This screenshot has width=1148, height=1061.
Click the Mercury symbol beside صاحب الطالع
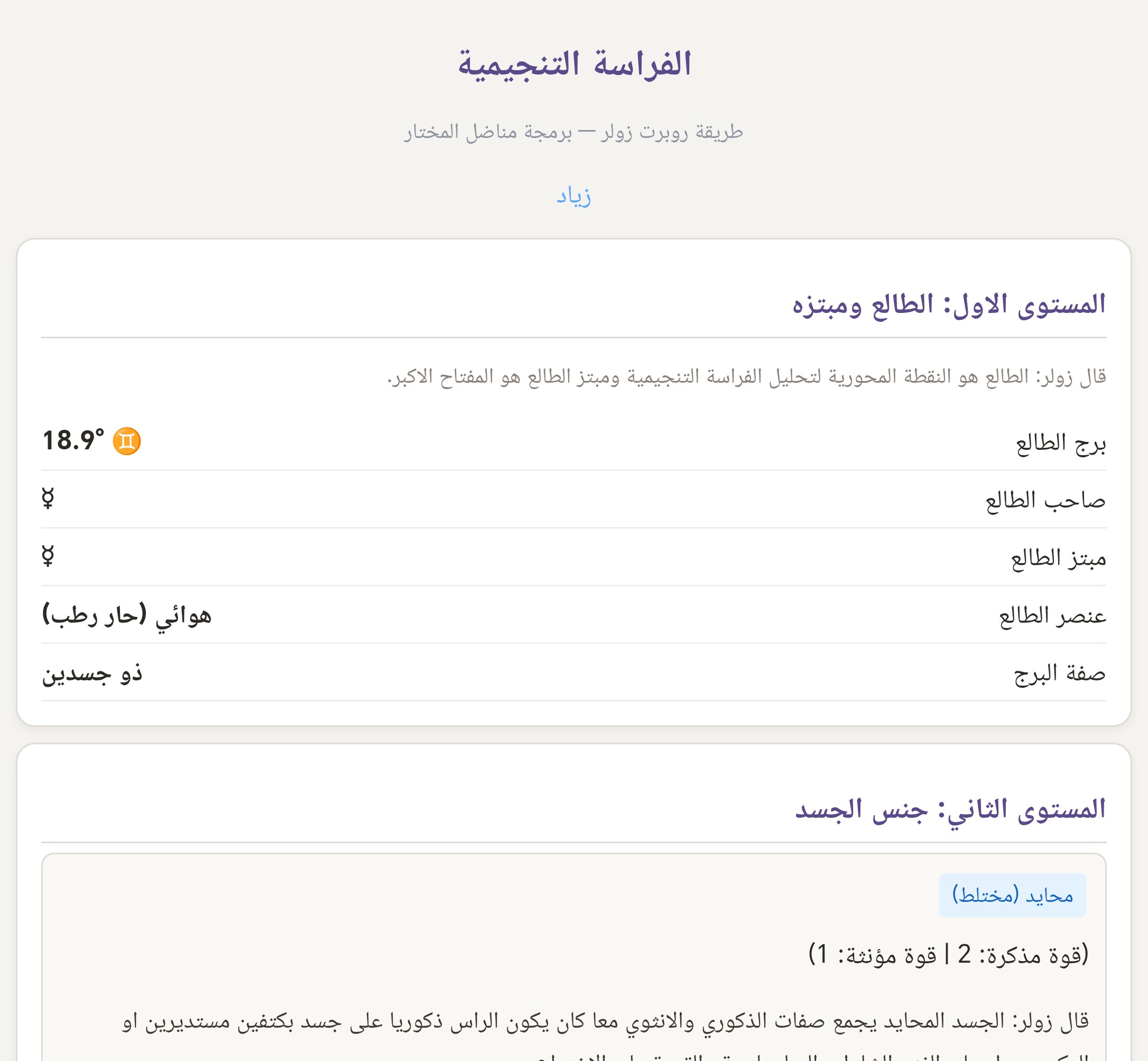click(48, 499)
